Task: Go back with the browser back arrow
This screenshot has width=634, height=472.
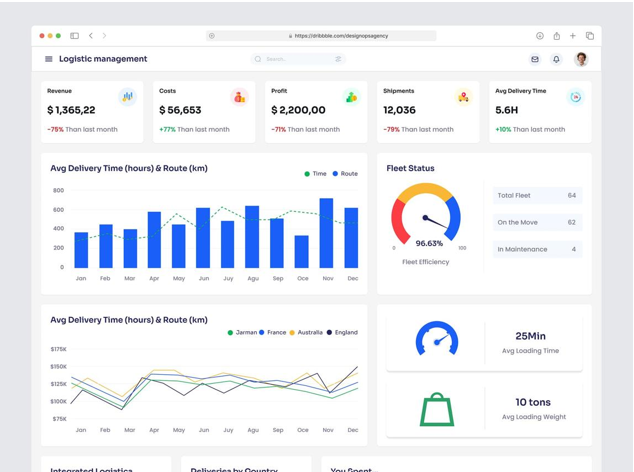Action: point(91,36)
